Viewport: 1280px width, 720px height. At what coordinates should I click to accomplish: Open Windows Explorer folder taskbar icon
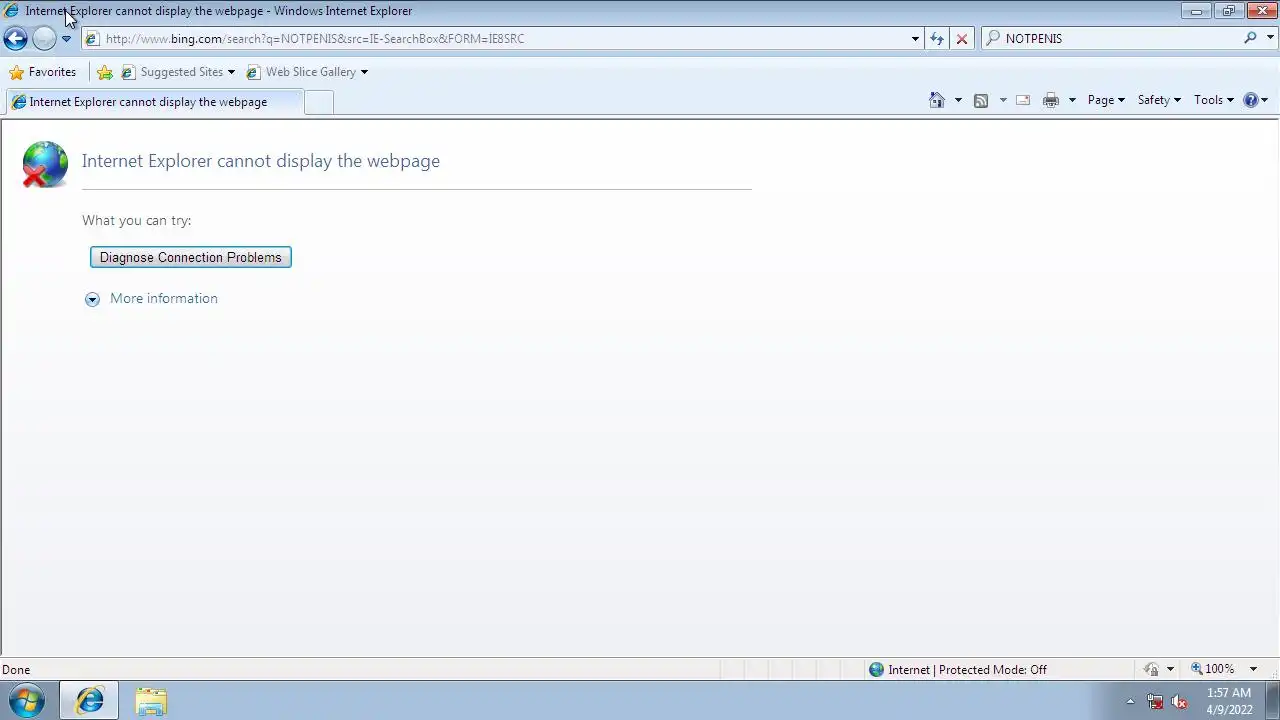[151, 701]
